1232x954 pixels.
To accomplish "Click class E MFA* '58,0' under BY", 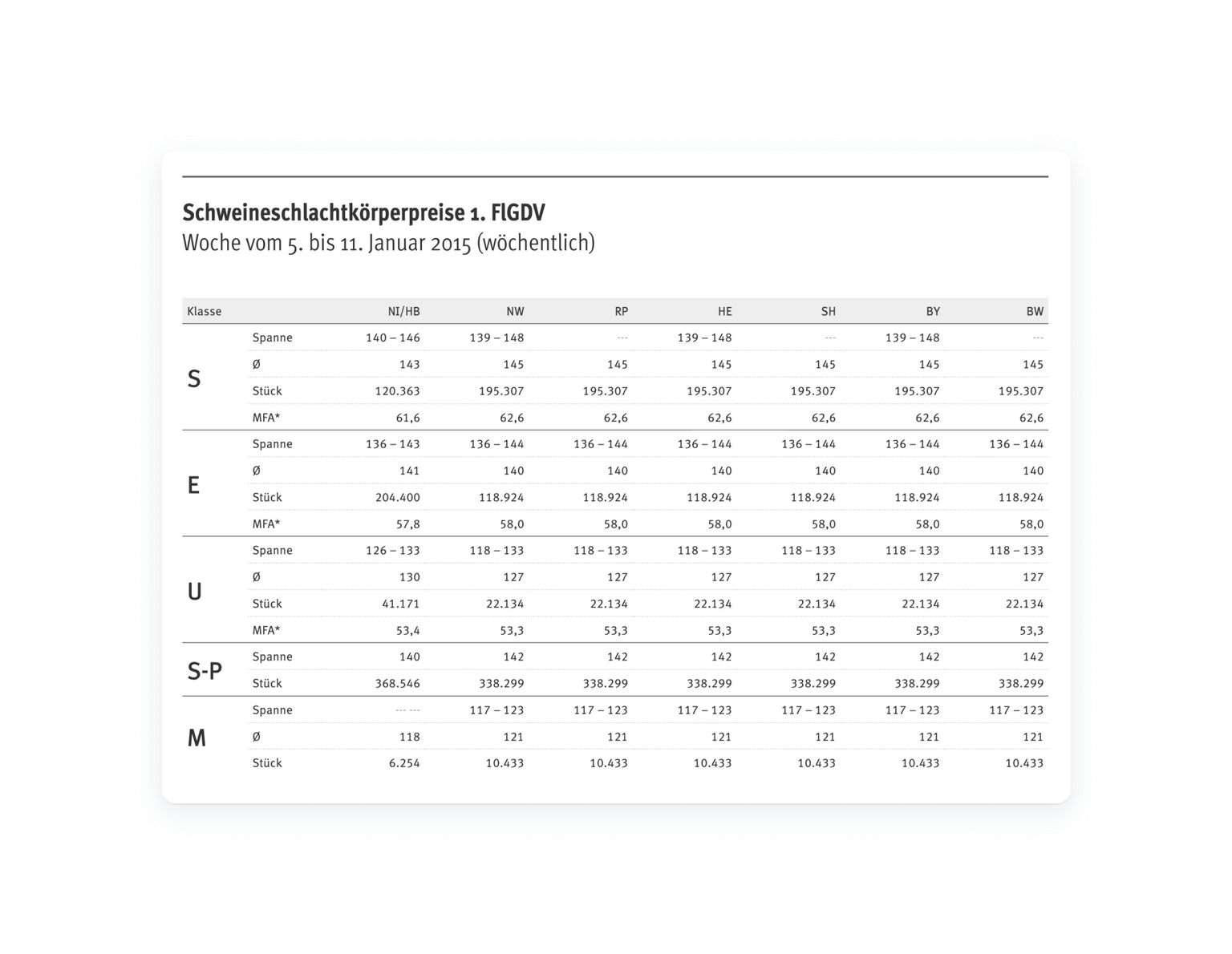I will pos(928,524).
